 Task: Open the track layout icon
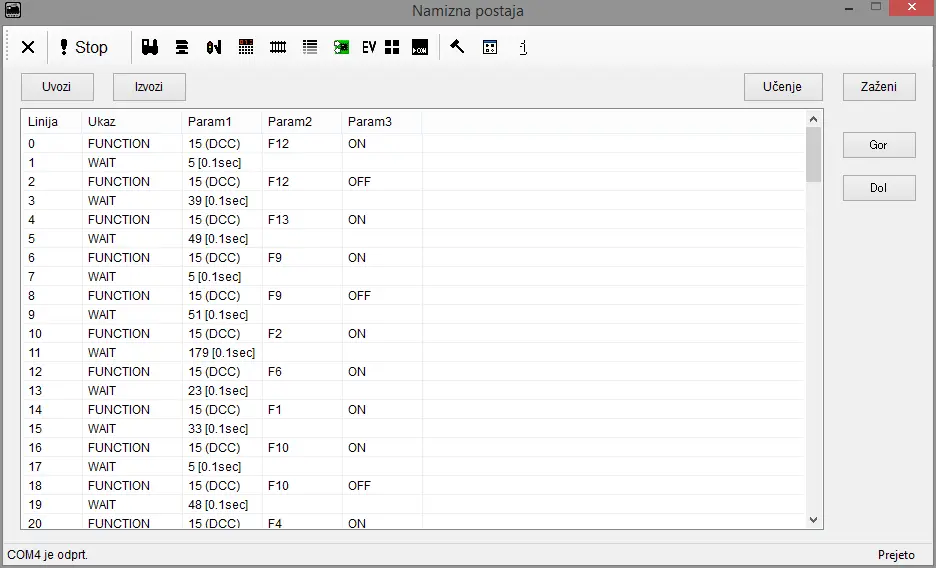click(278, 47)
